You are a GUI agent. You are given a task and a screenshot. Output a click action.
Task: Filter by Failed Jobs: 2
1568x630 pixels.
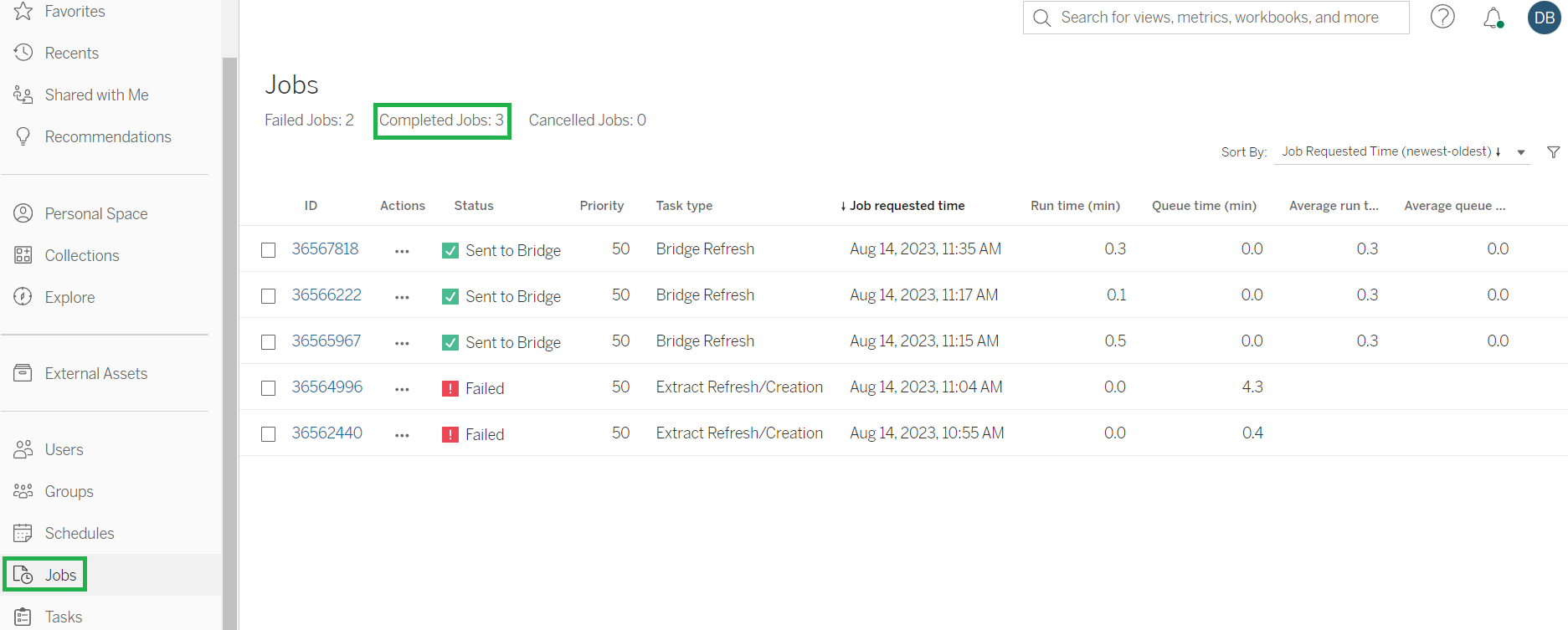point(309,120)
